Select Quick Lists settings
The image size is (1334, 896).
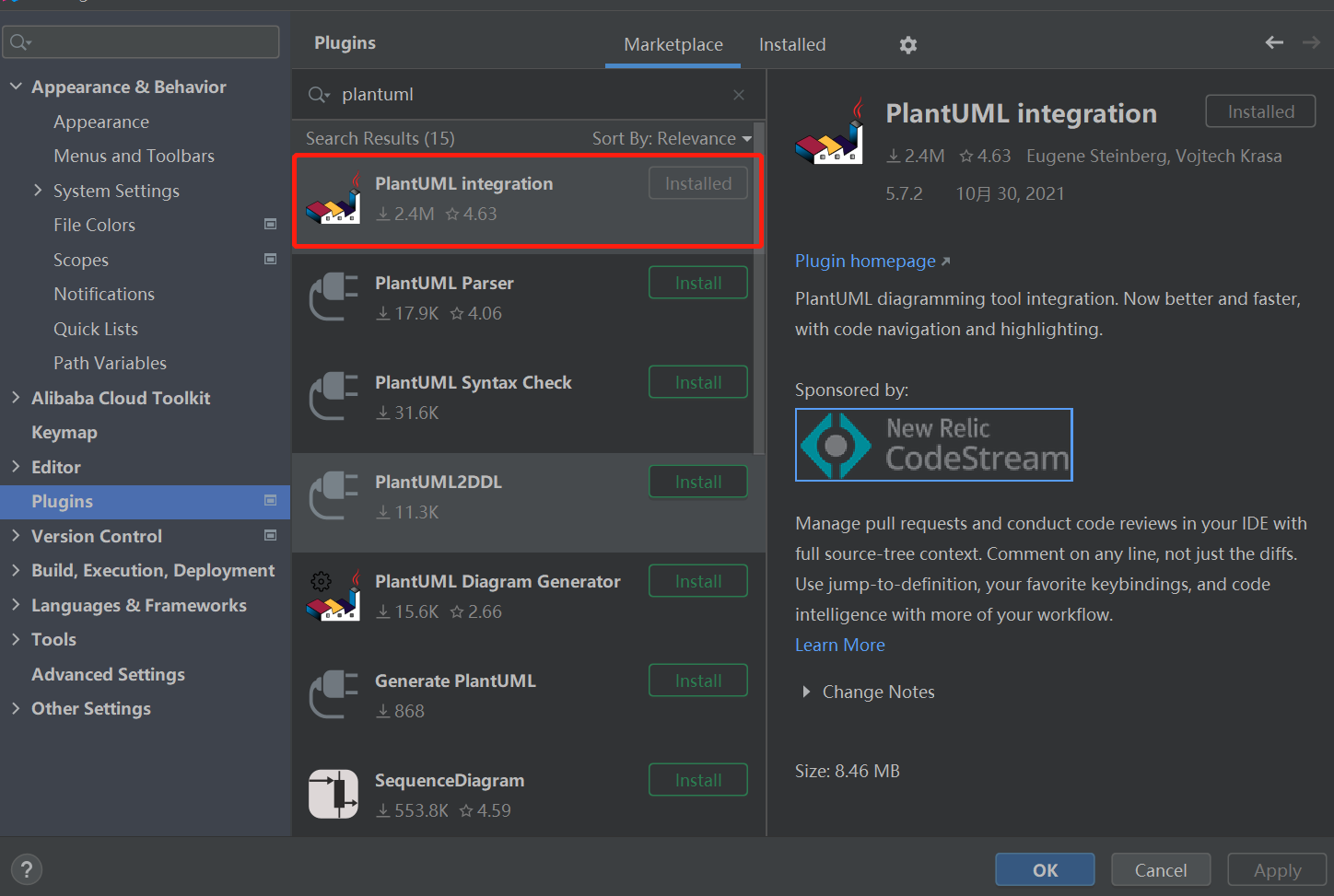(x=96, y=329)
